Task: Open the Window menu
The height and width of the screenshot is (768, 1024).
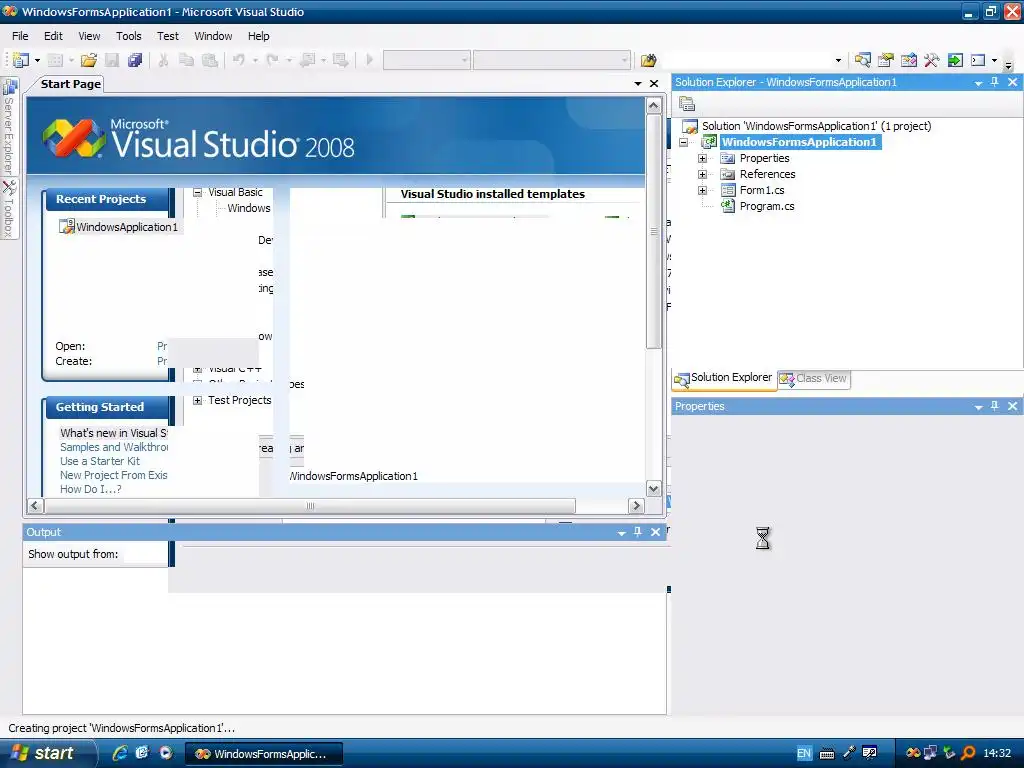Action: pyautogui.click(x=214, y=36)
